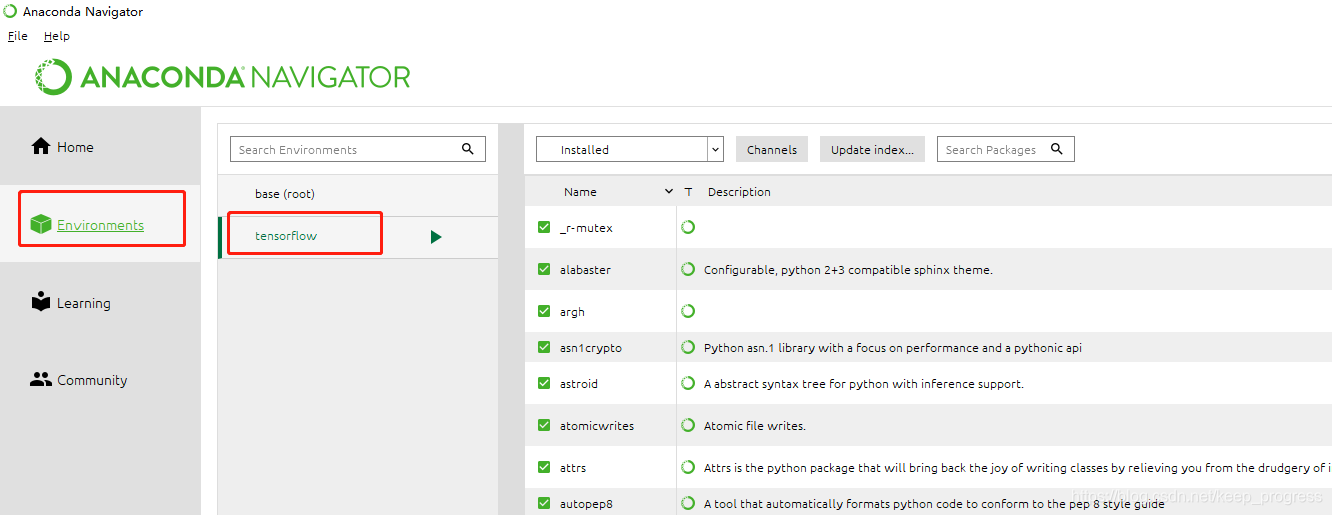Click the Community people icon

click(x=41, y=380)
